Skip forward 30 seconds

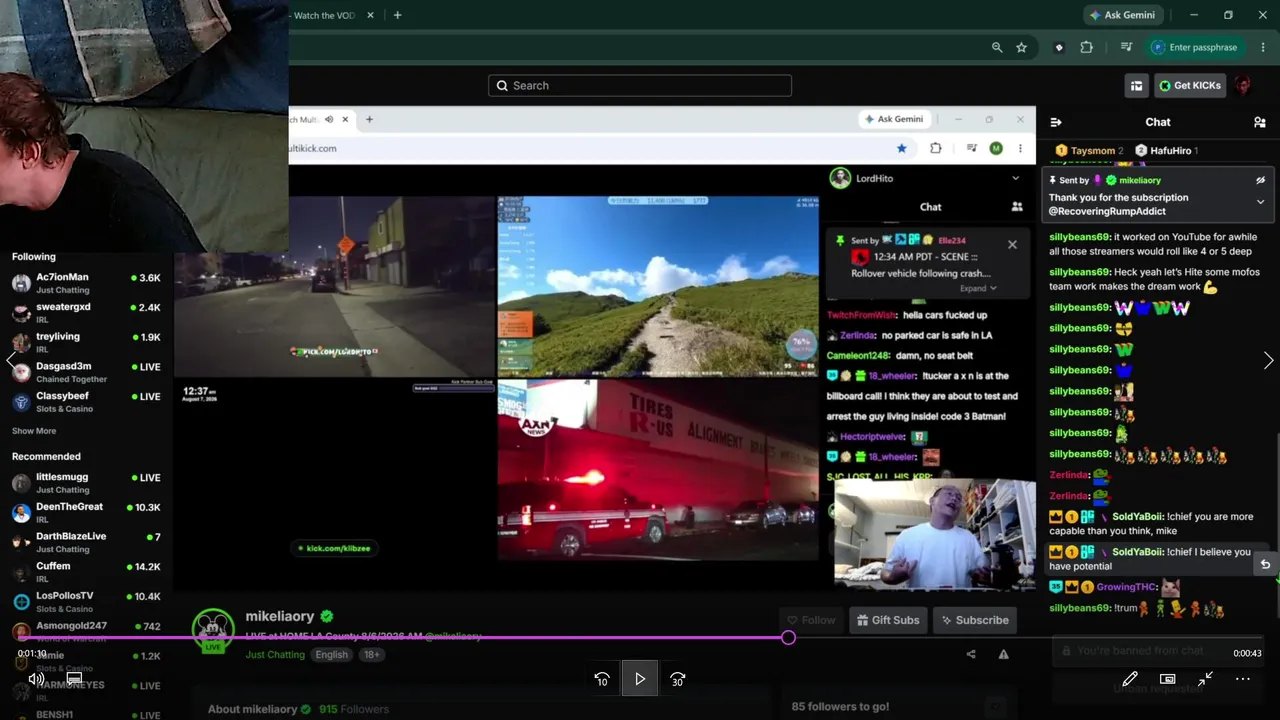(x=678, y=679)
